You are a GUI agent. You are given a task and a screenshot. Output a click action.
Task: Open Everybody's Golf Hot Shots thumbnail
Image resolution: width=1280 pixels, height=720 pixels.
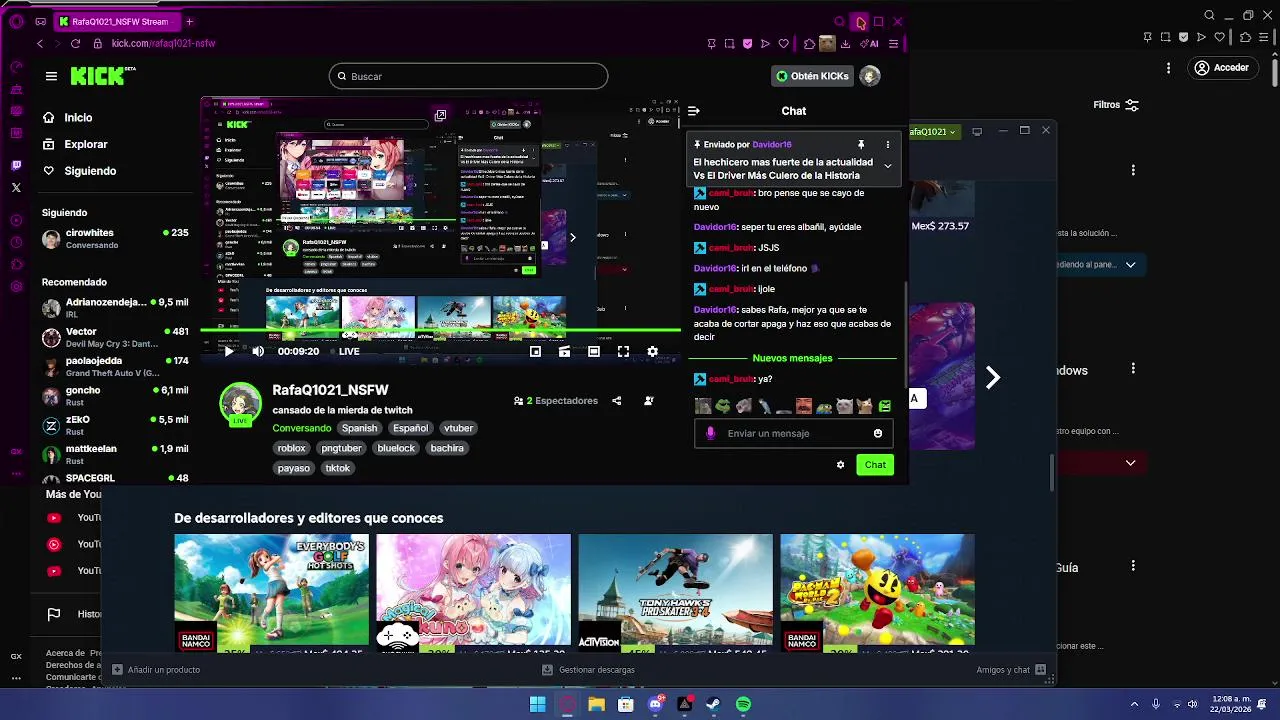click(272, 591)
